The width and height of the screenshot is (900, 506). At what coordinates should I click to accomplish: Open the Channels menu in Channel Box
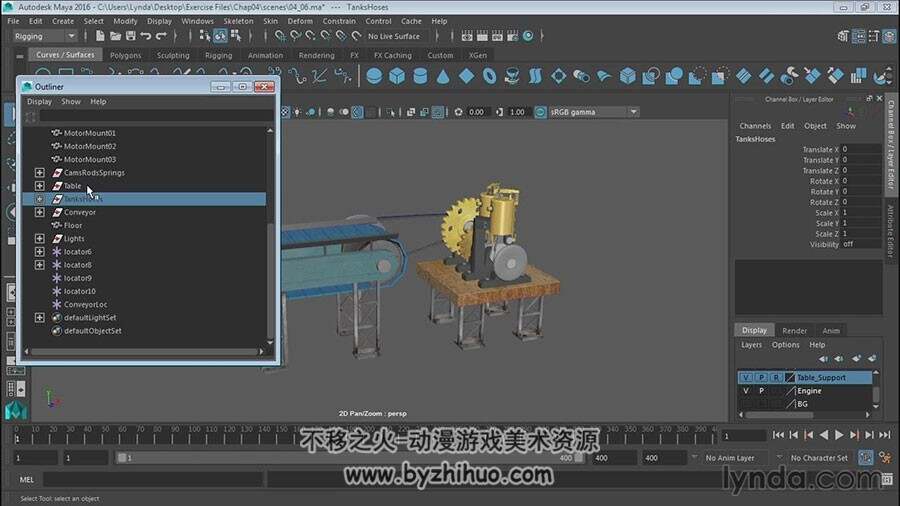[x=755, y=126]
